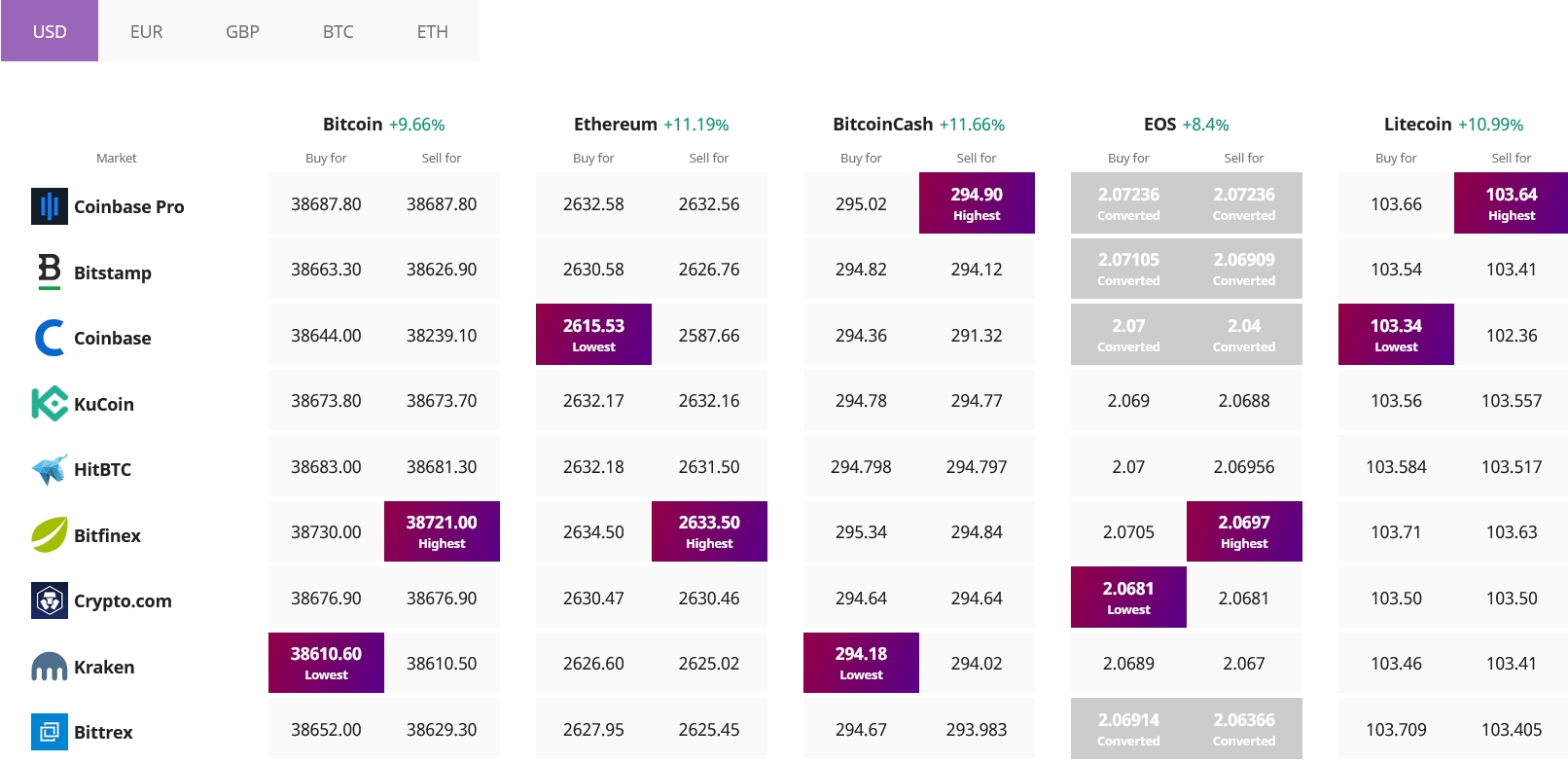Click Bitstamp EOS converted sell price 2.06909
The image size is (1568, 763).
point(1244,269)
